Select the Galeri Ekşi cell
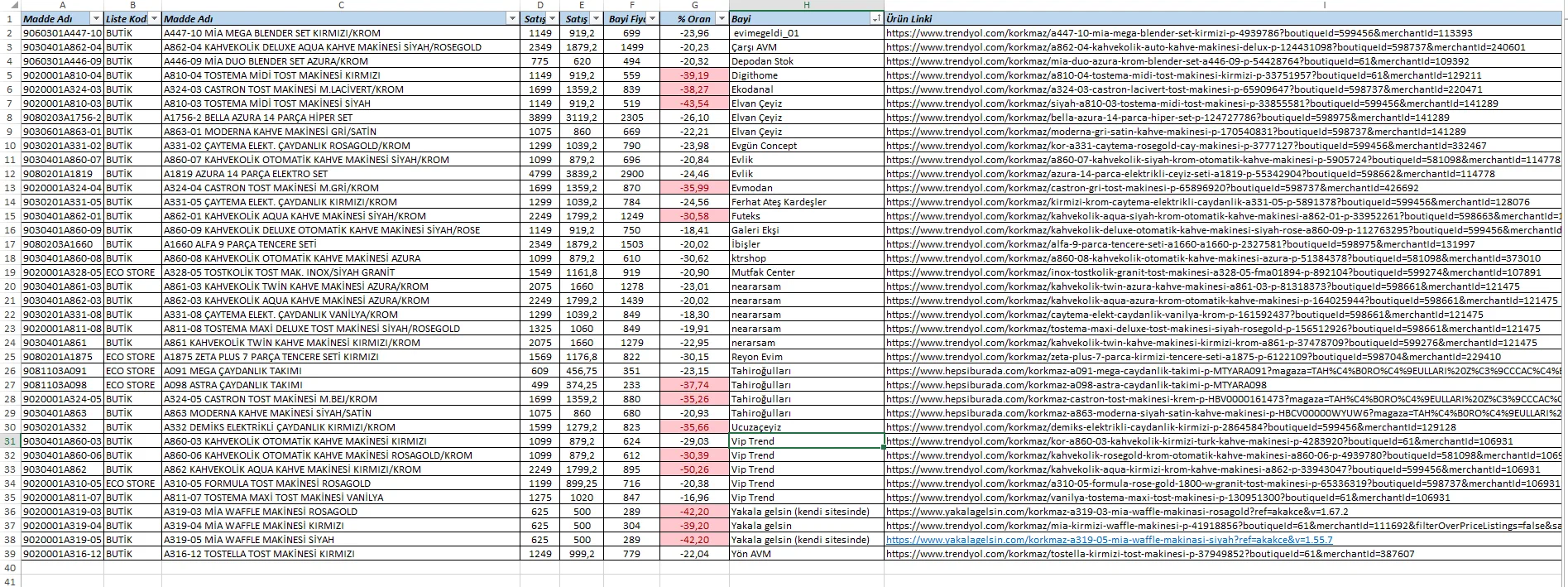 [x=807, y=230]
